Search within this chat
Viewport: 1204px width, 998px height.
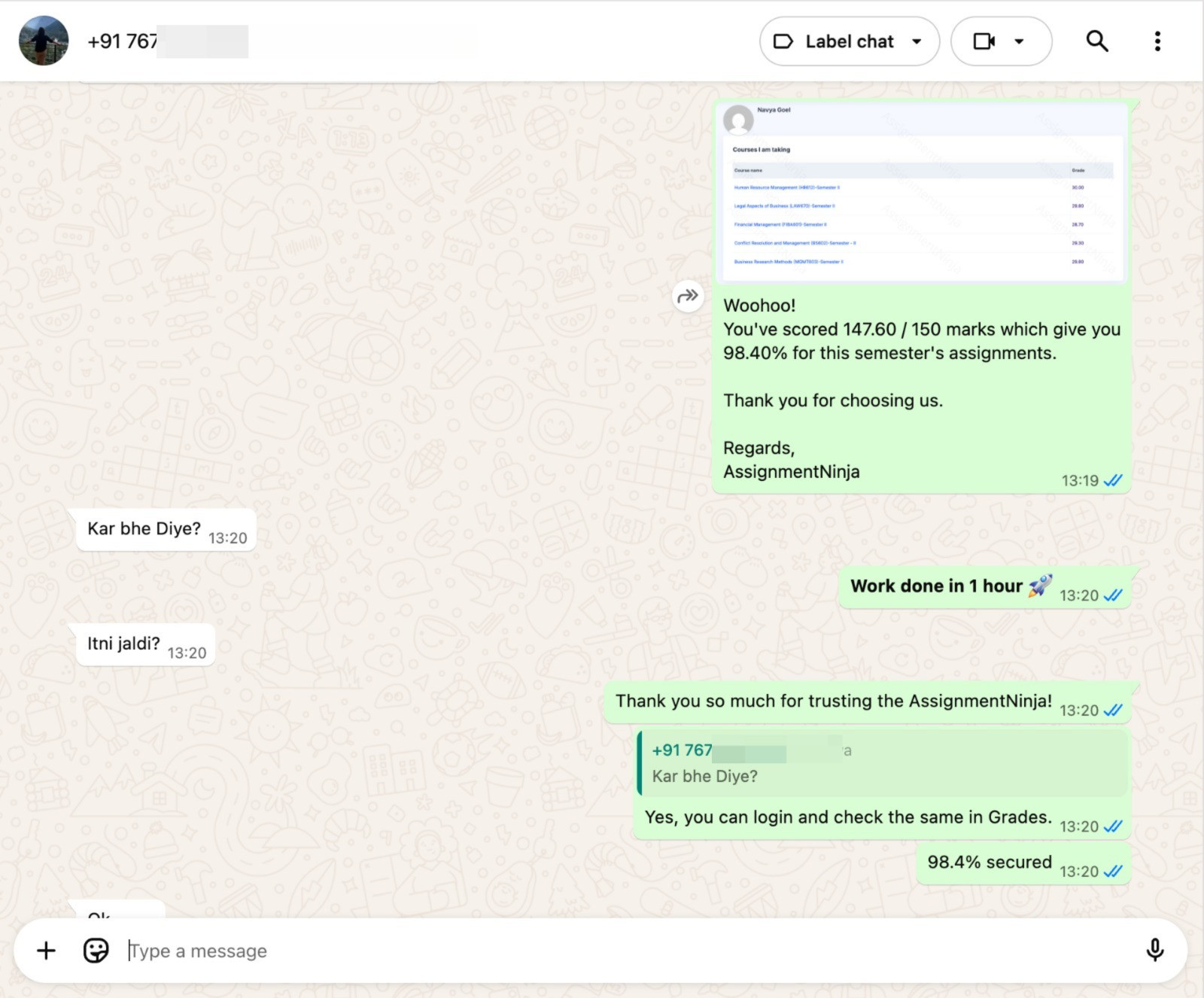1097,41
